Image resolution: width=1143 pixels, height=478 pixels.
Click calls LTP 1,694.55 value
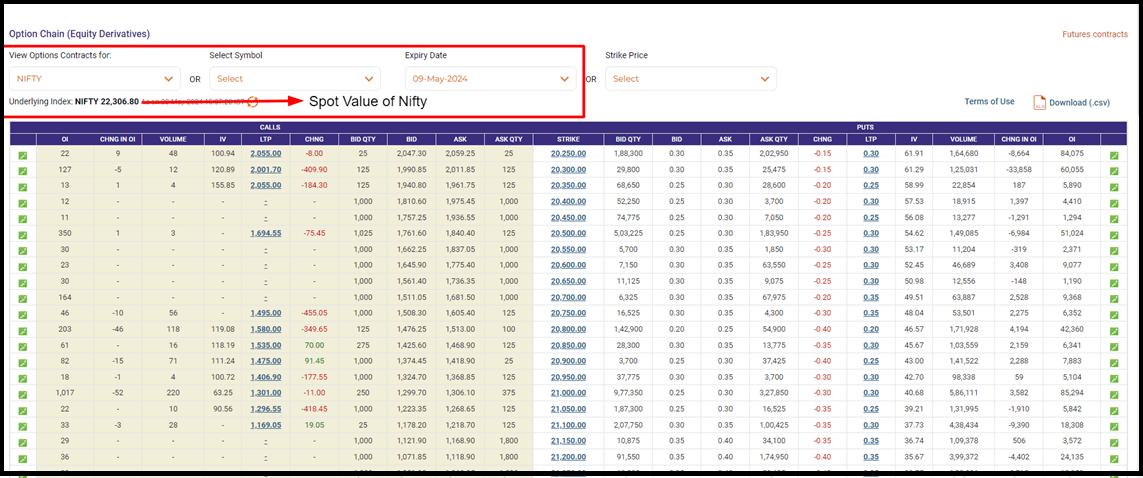(265, 233)
